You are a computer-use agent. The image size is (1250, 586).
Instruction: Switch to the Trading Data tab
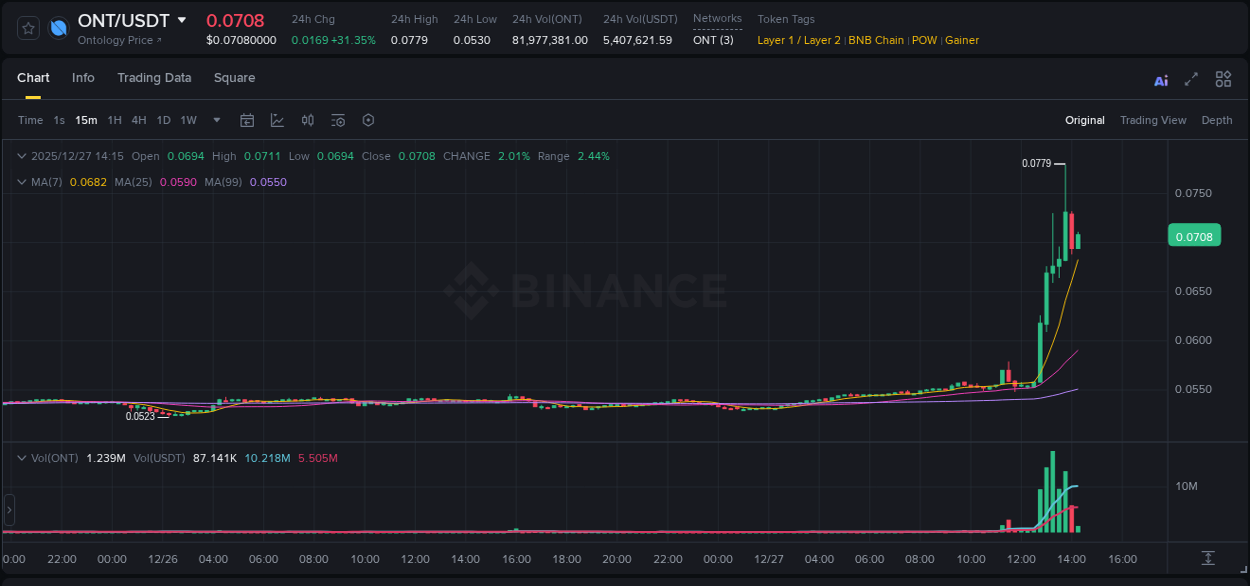coord(154,77)
